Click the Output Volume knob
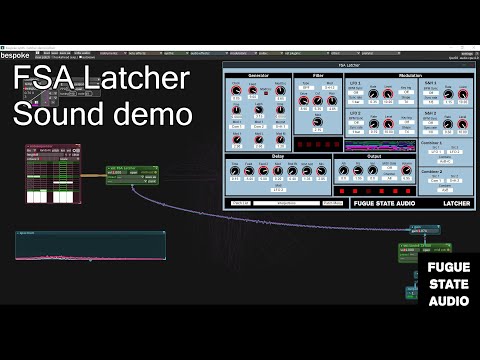 (406, 170)
